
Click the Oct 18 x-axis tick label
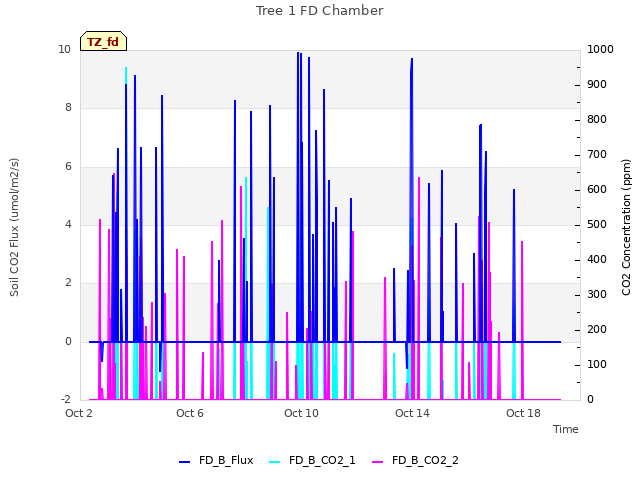(523, 413)
